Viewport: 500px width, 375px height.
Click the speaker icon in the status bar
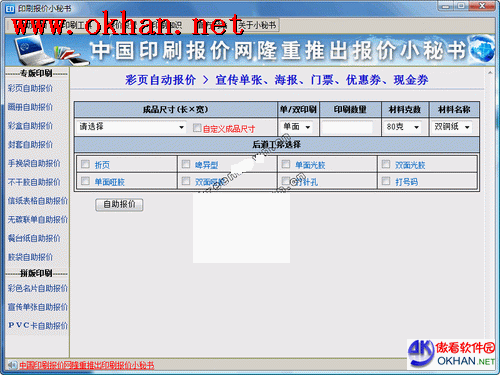[x=12, y=365]
